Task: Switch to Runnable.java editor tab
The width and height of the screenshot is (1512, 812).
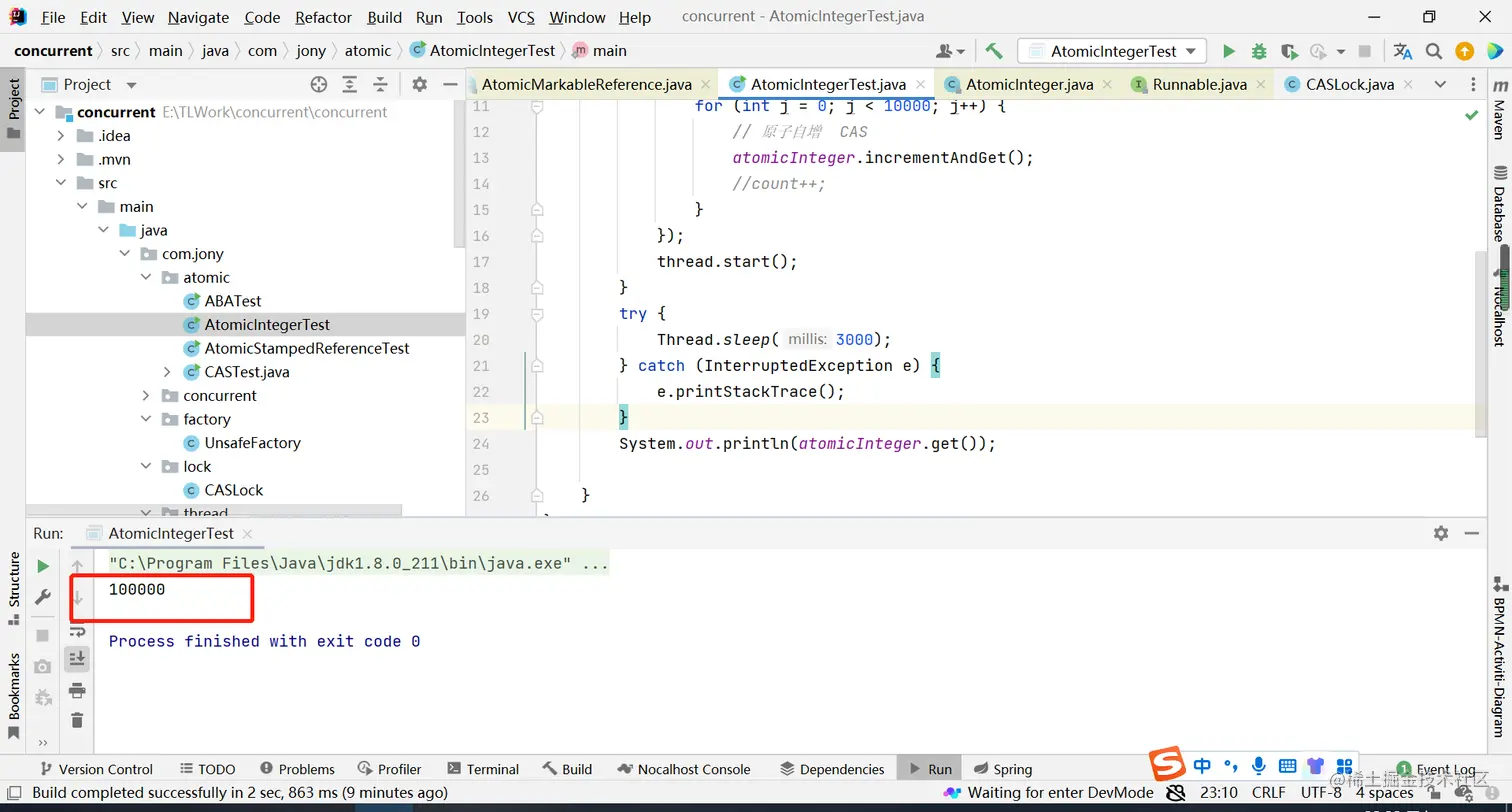Action: 1200,85
